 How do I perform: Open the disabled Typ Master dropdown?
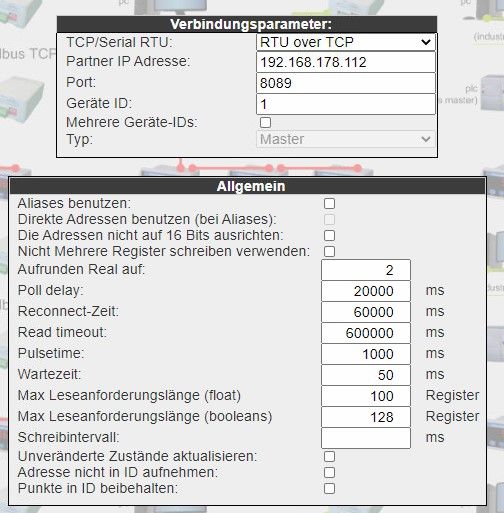[x=346, y=139]
